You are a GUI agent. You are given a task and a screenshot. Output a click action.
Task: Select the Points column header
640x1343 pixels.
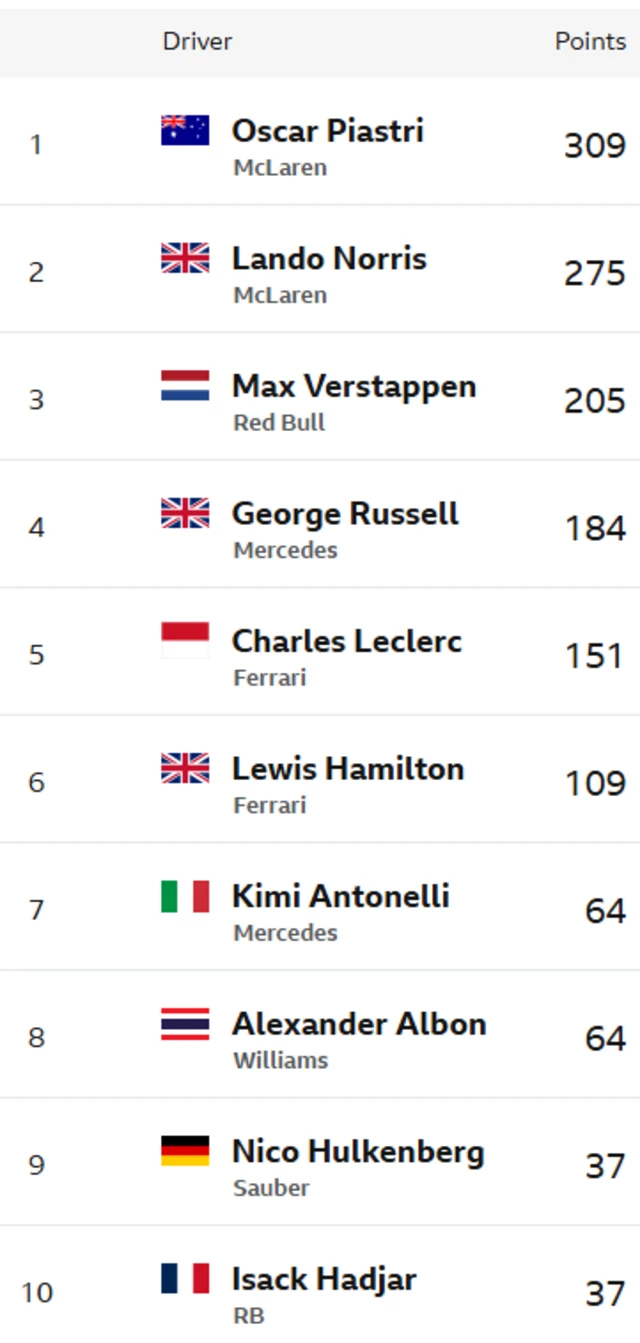(x=590, y=41)
